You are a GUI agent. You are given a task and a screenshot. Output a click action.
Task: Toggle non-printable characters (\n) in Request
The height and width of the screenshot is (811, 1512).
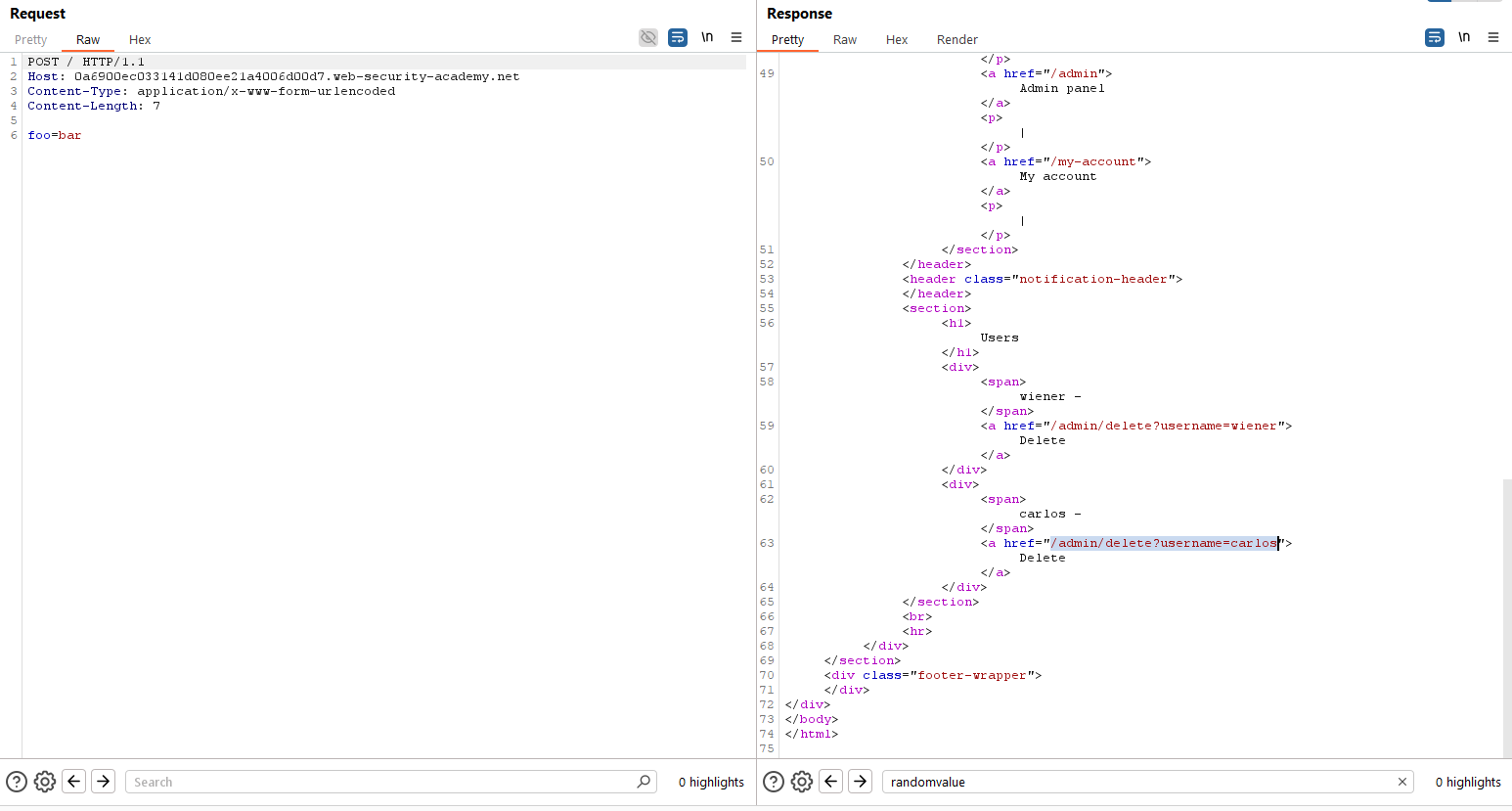707,38
